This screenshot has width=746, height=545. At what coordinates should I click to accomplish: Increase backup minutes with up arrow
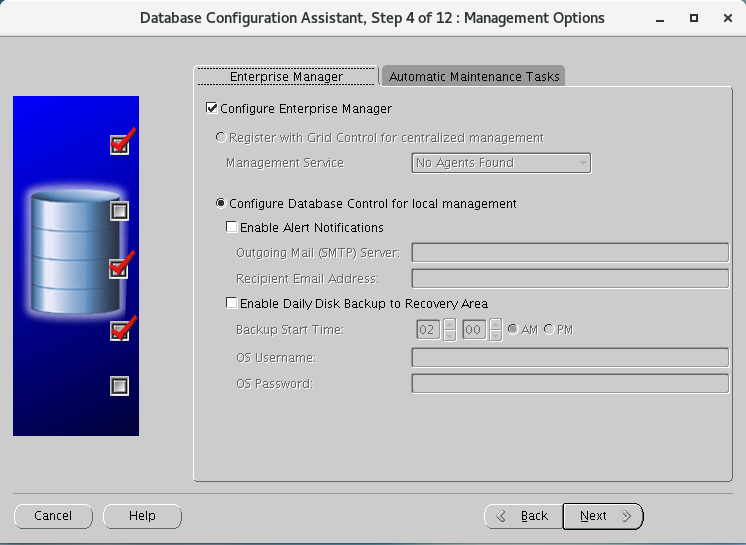(496, 325)
